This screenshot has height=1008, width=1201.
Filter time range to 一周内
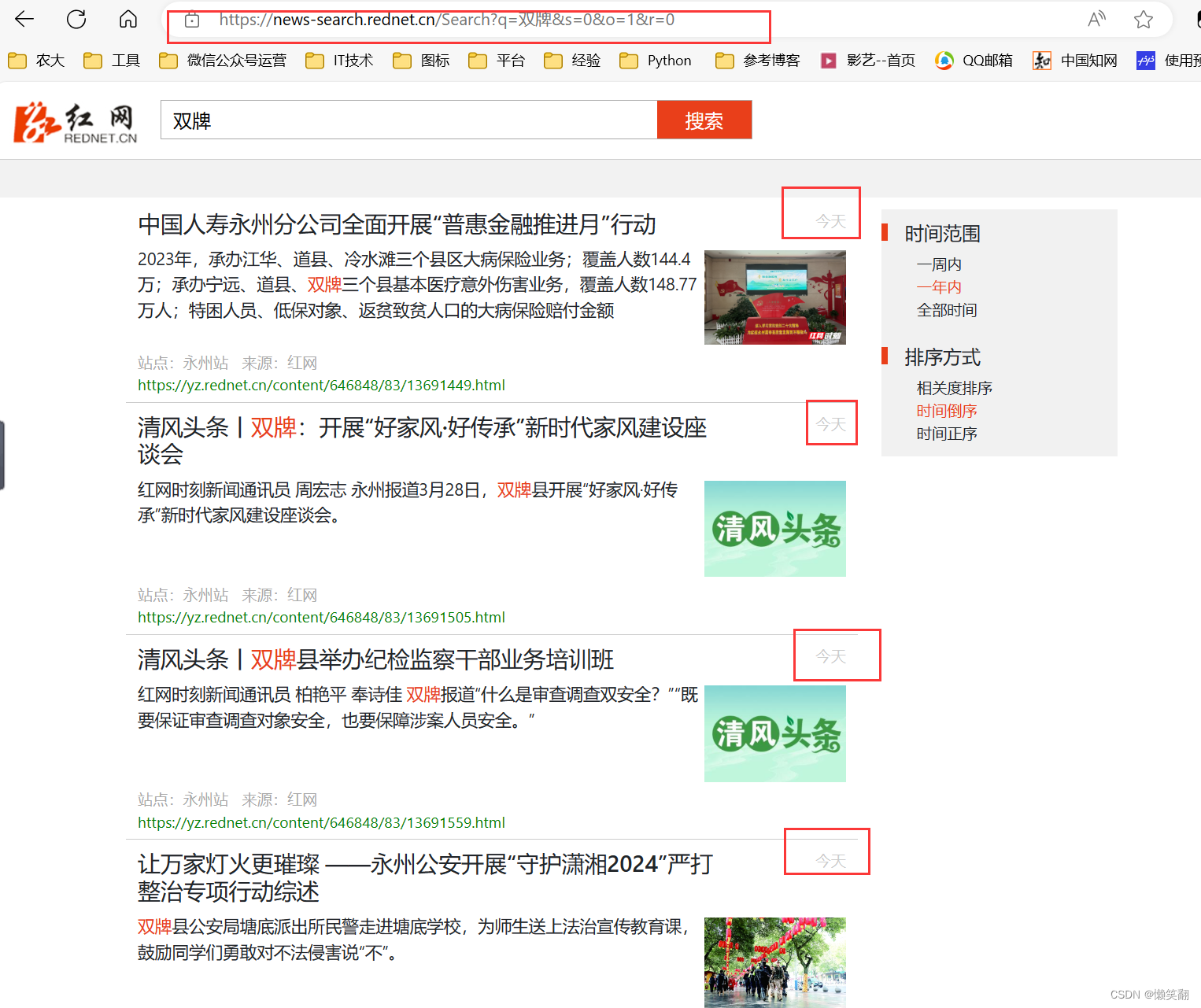click(x=939, y=264)
